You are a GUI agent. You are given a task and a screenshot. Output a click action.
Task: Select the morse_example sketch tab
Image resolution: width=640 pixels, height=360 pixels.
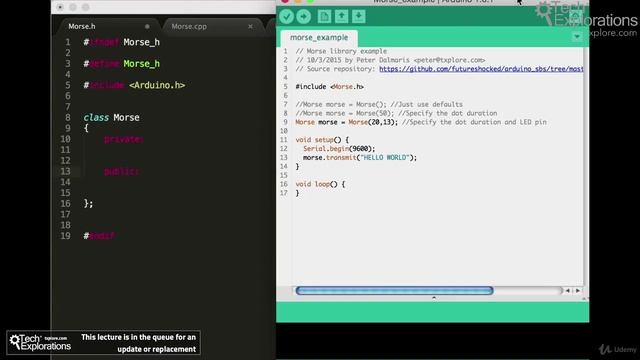pyautogui.click(x=319, y=38)
